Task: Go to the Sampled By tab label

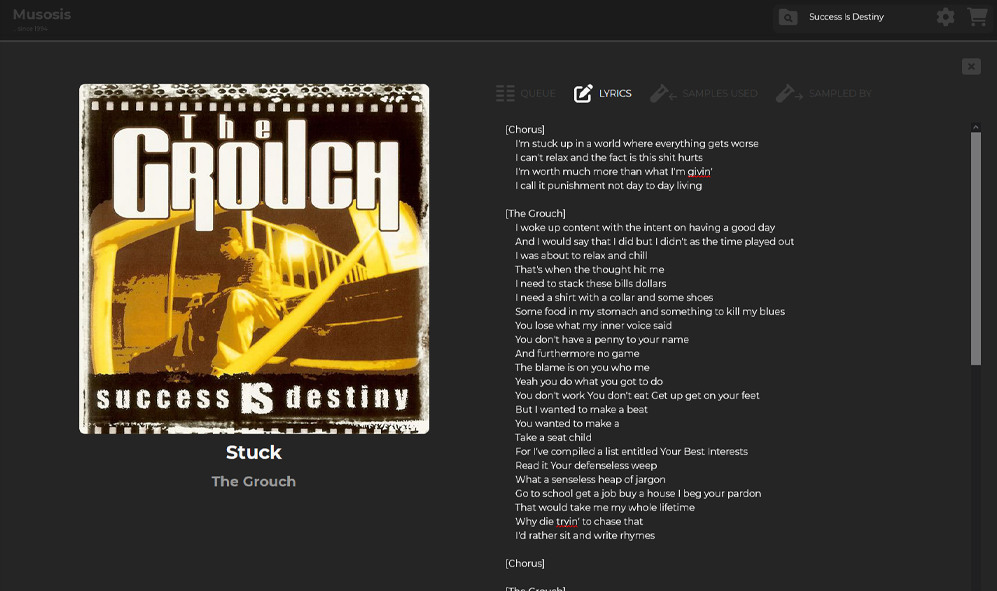Action: pos(840,94)
